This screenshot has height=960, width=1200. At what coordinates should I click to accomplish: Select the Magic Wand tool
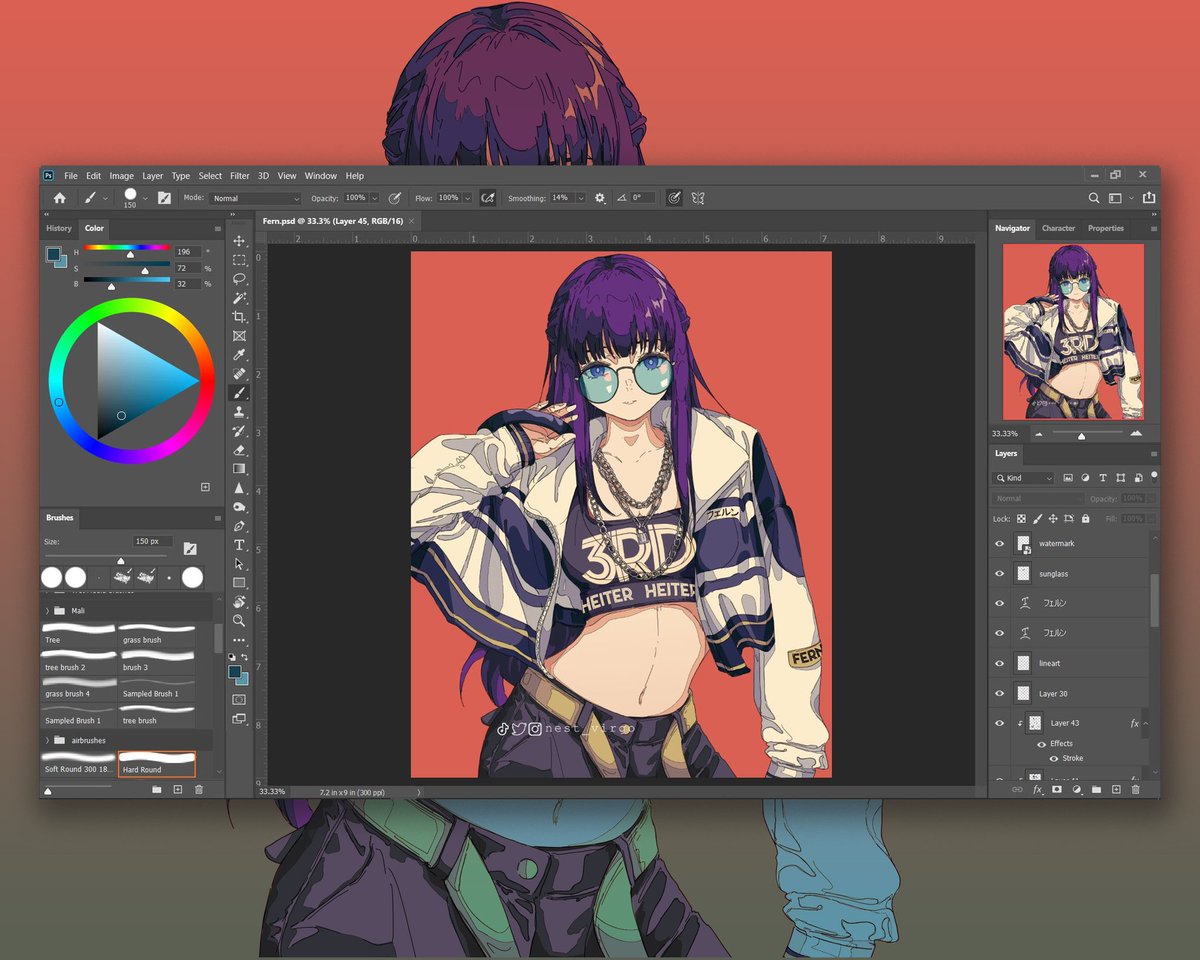(239, 298)
